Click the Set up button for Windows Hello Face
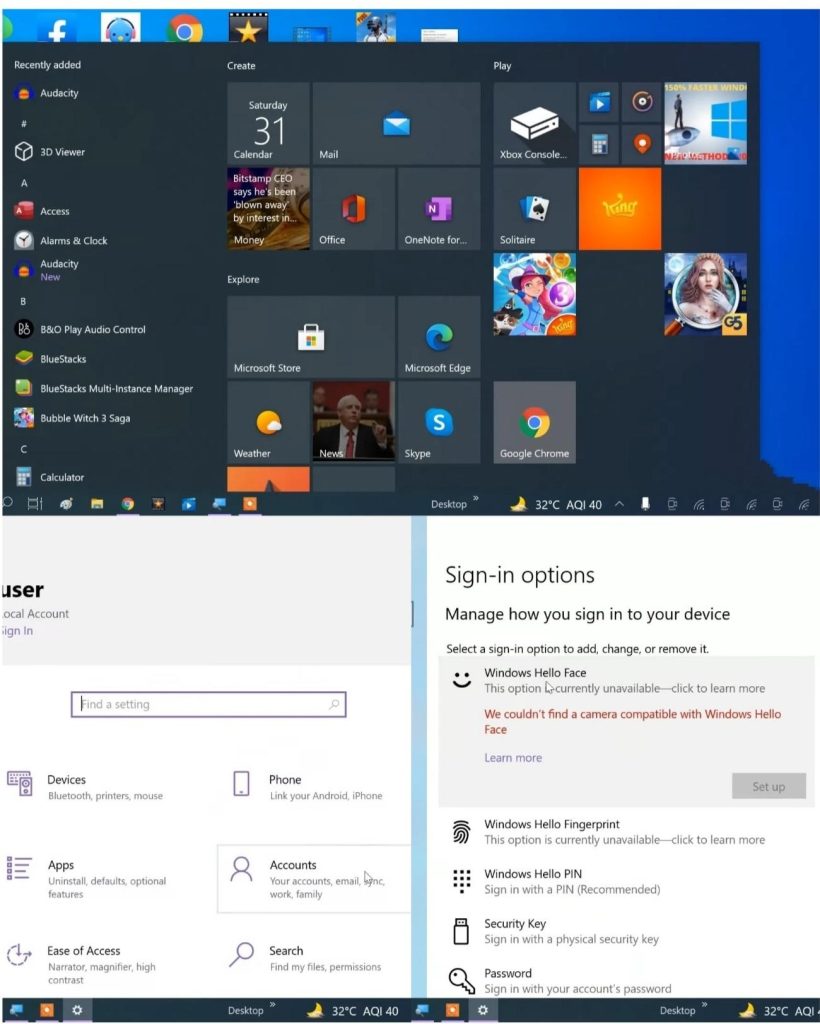The width and height of the screenshot is (820, 1024). click(x=769, y=786)
